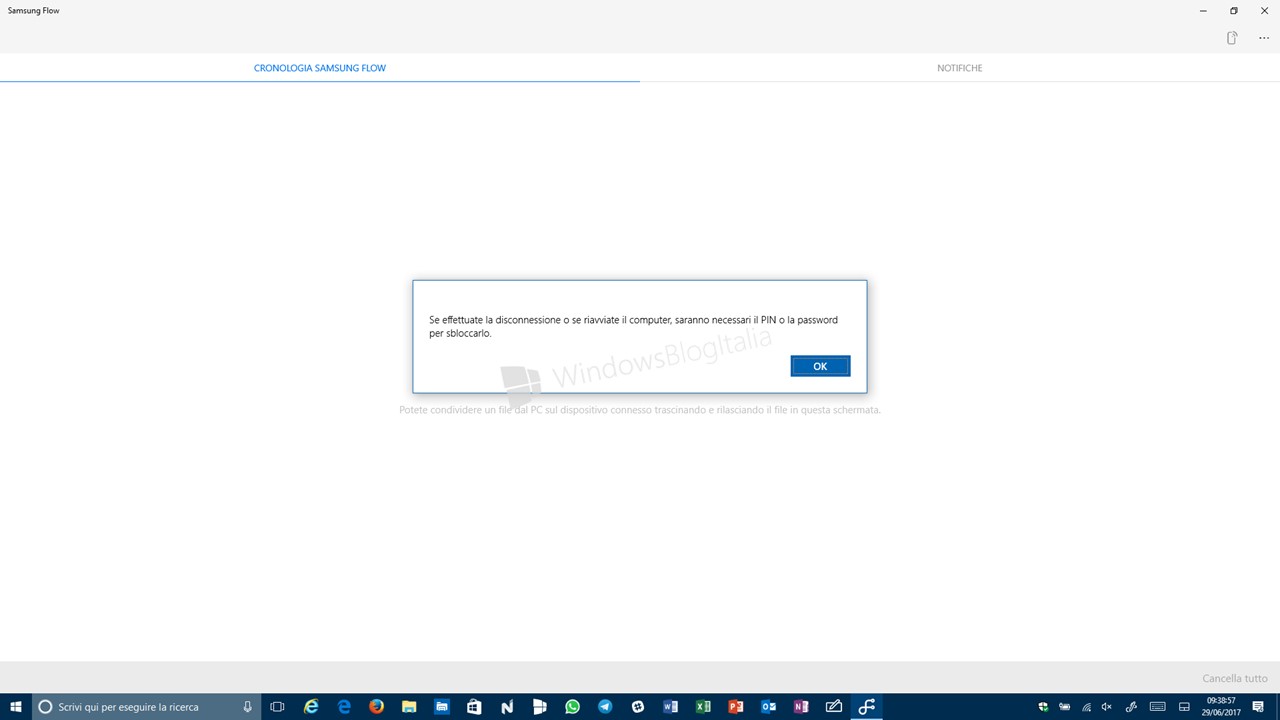Open File Explorer from the taskbar

pyautogui.click(x=409, y=707)
